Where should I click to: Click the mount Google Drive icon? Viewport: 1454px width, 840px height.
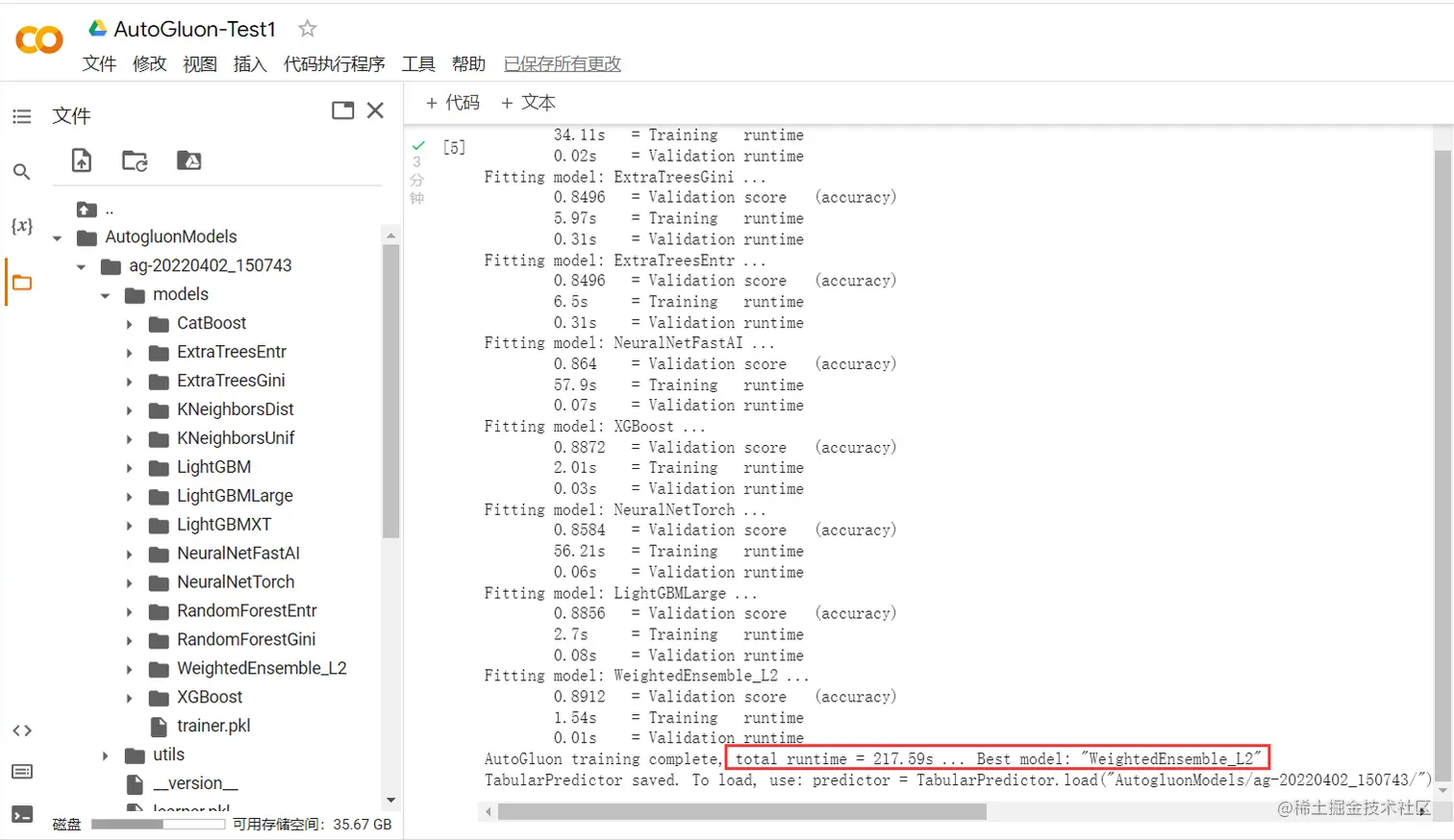click(188, 161)
